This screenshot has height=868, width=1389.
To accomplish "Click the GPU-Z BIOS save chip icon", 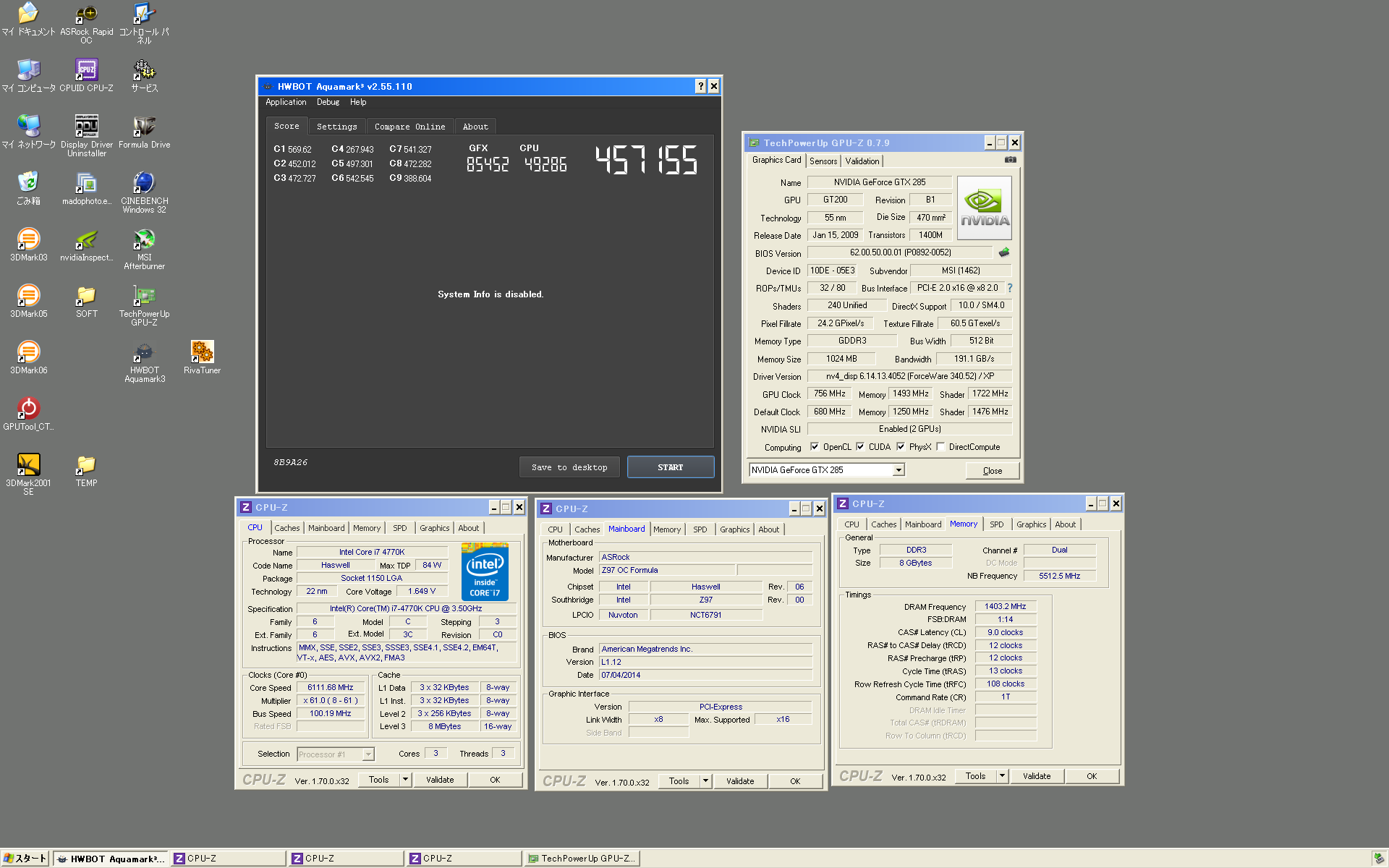I will click(1004, 252).
